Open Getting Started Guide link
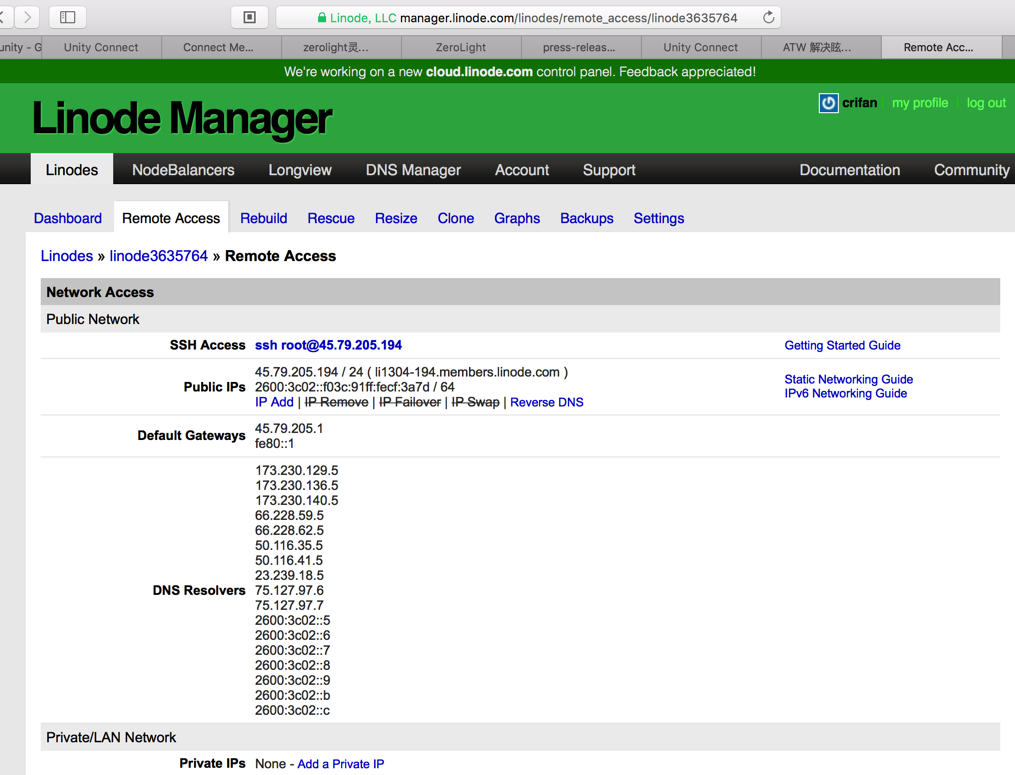 coord(842,345)
